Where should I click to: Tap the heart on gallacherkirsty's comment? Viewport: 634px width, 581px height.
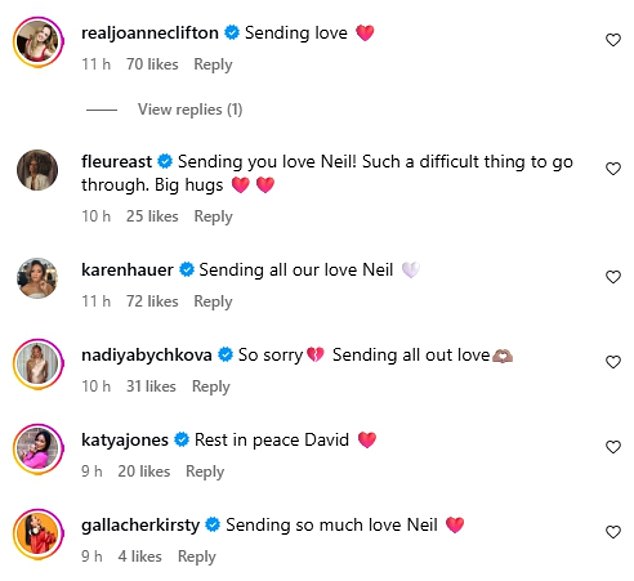pyautogui.click(x=613, y=532)
